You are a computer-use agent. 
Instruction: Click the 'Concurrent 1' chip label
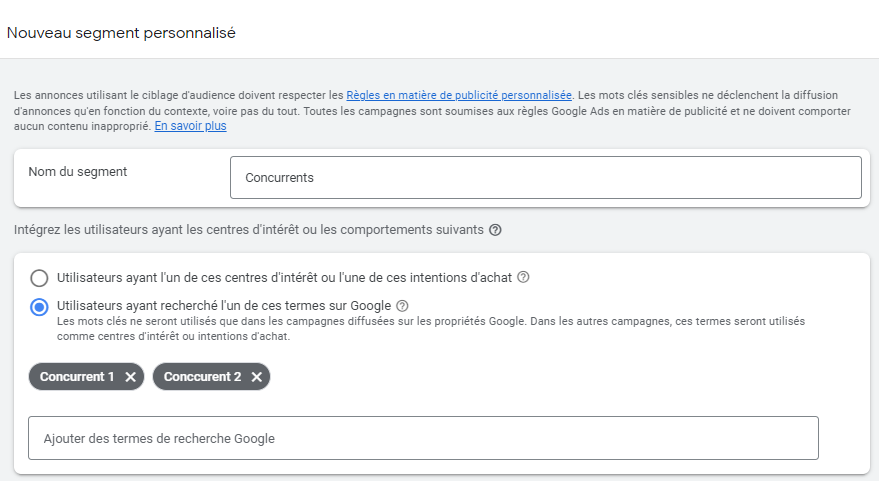77,377
